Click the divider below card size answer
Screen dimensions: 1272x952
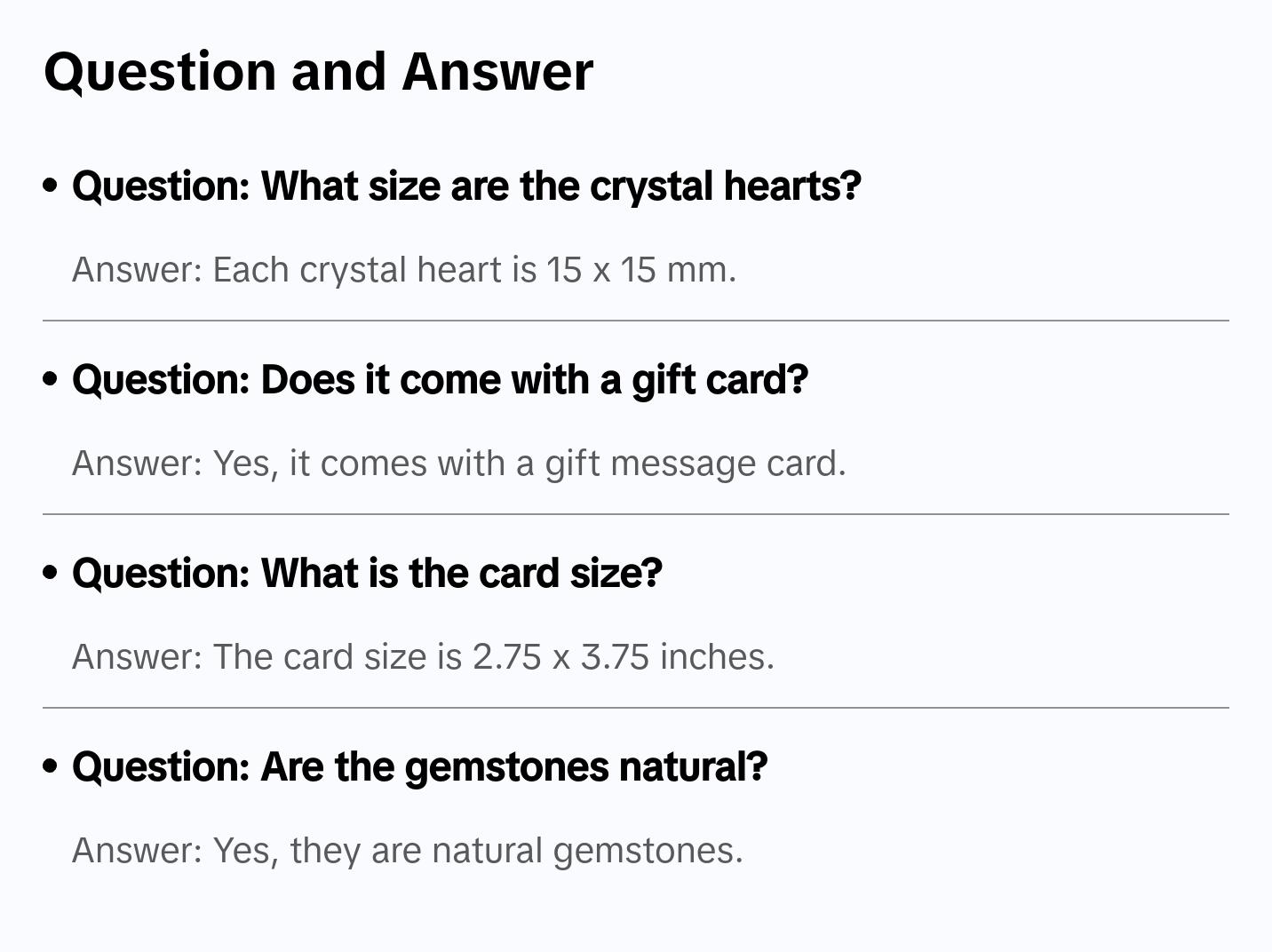[x=636, y=708]
